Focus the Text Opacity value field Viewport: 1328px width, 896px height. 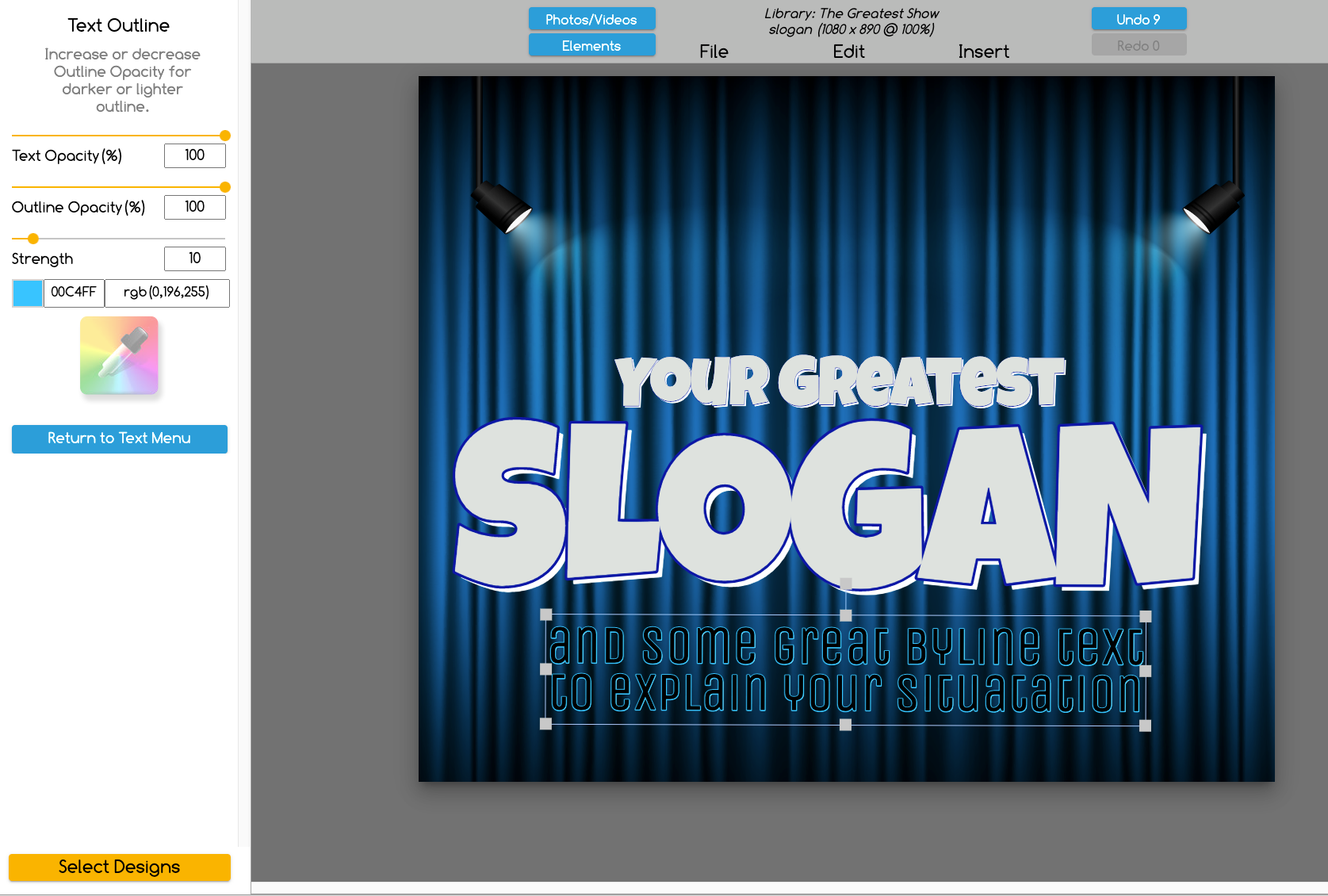[x=194, y=155]
